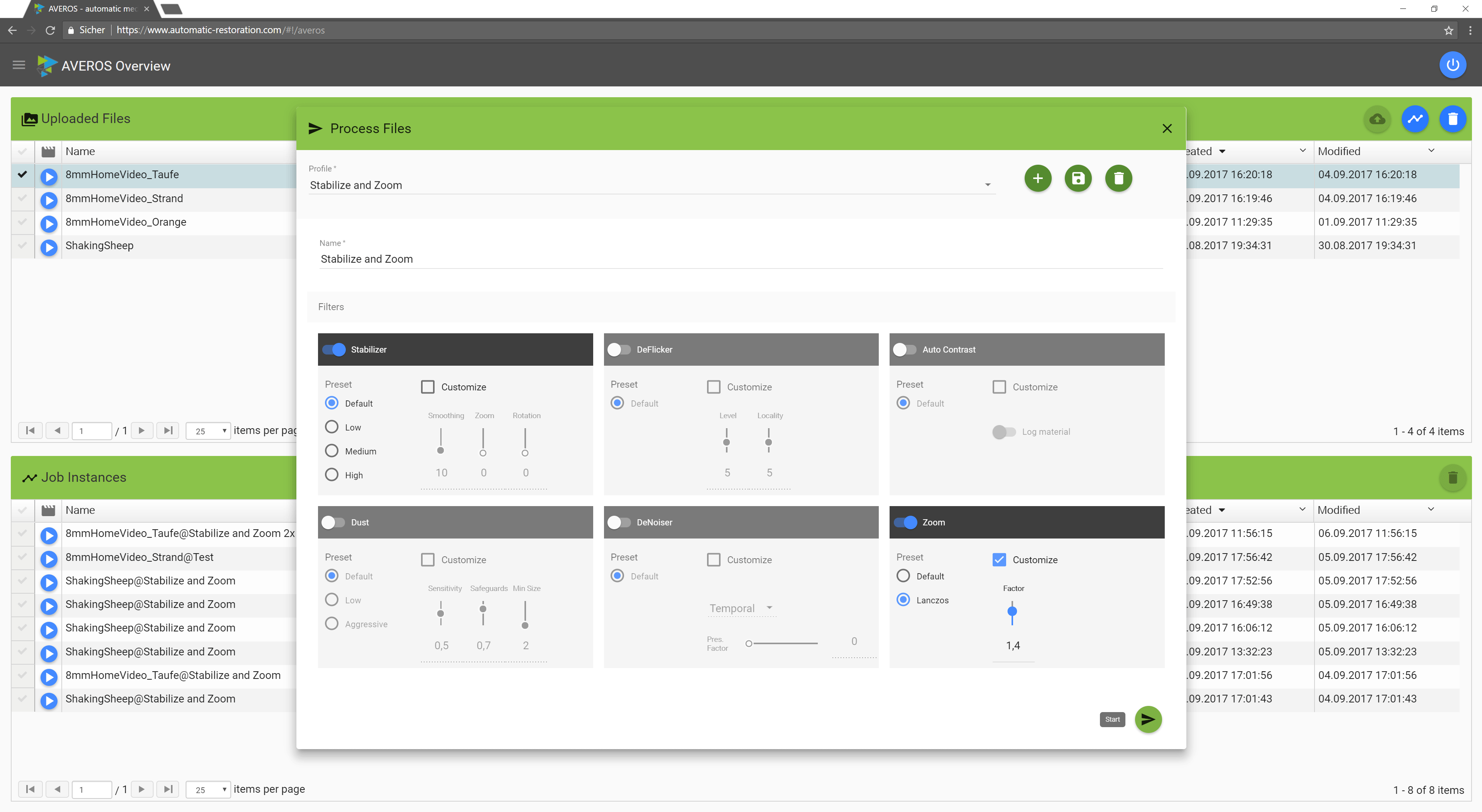
Task: Open the hamburger navigation menu
Action: pyautogui.click(x=19, y=65)
